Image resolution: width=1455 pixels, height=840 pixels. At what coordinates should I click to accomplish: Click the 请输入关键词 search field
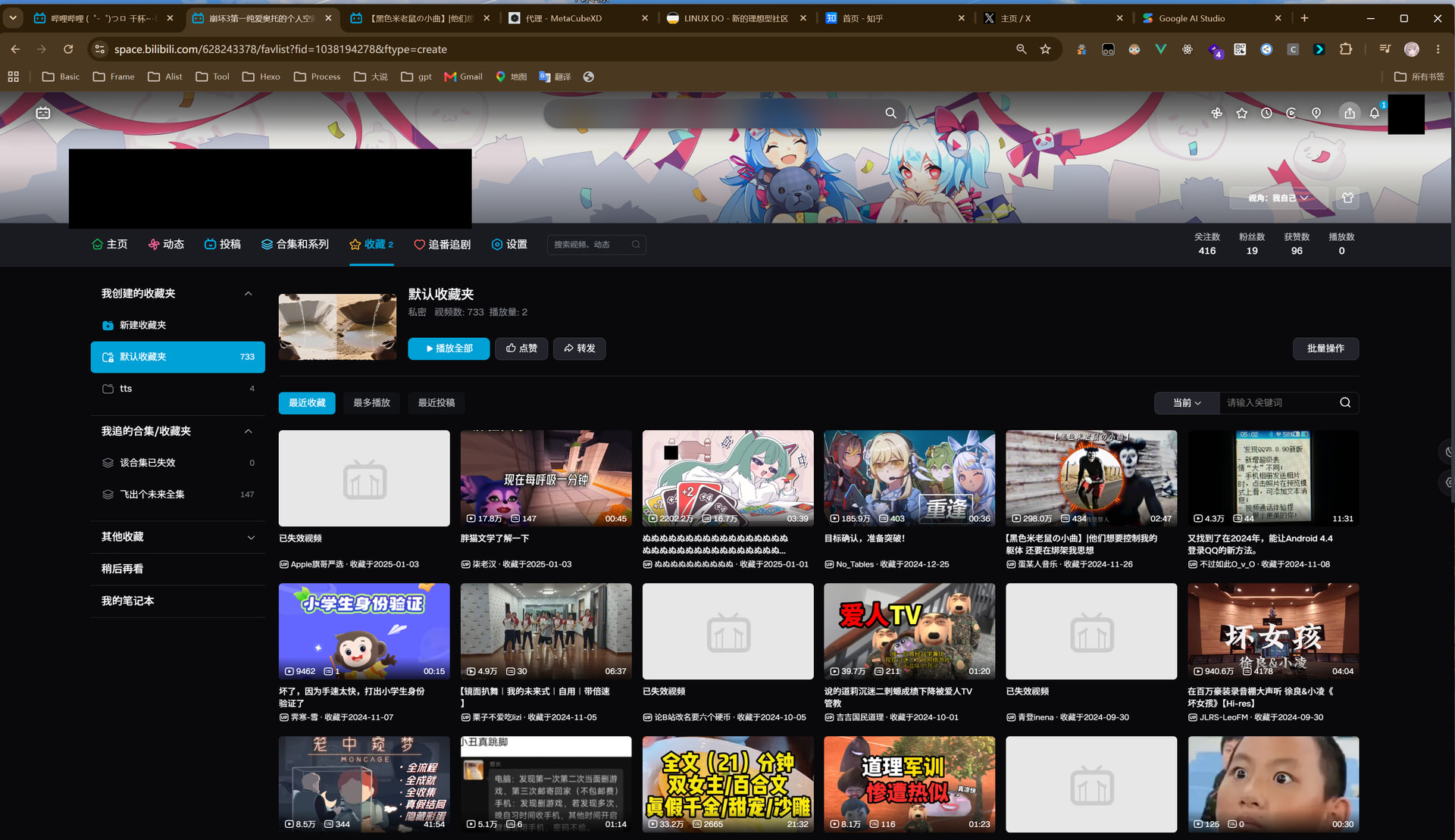pos(1277,403)
